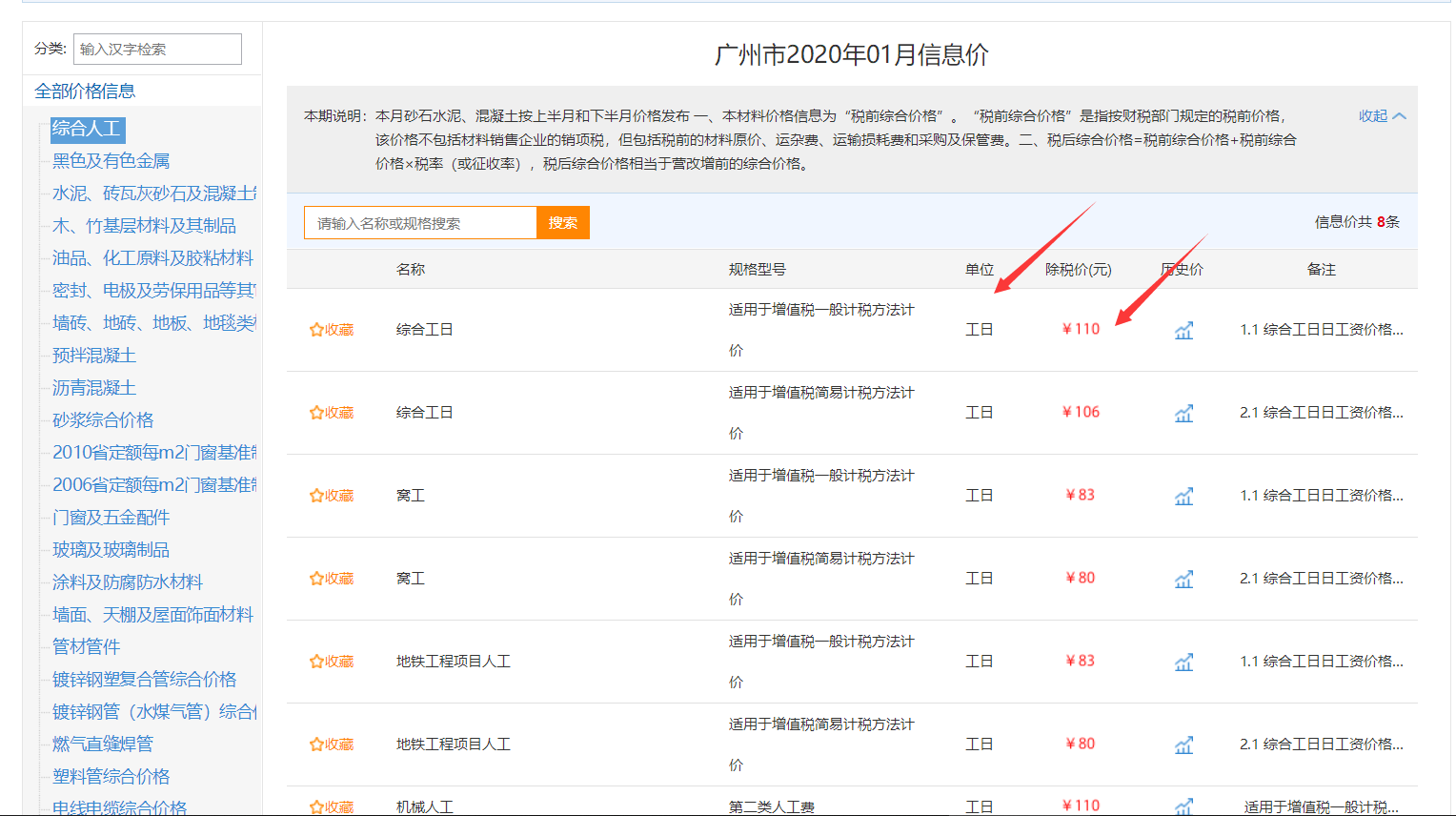Click the 广州市2020年01月信息价 page title
This screenshot has width=1456, height=816.
(852, 54)
